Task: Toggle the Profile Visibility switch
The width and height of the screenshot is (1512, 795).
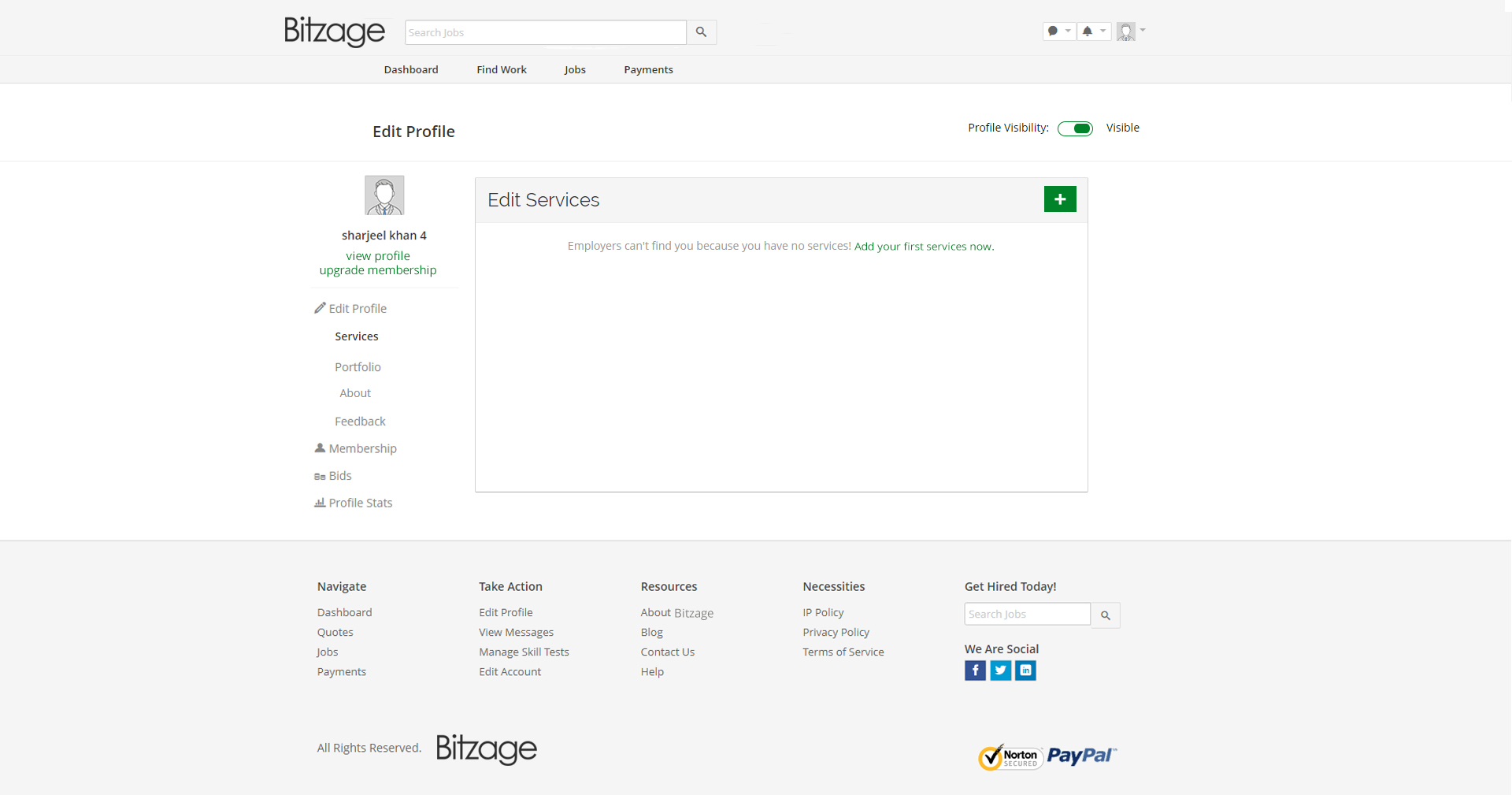Action: 1075,128
